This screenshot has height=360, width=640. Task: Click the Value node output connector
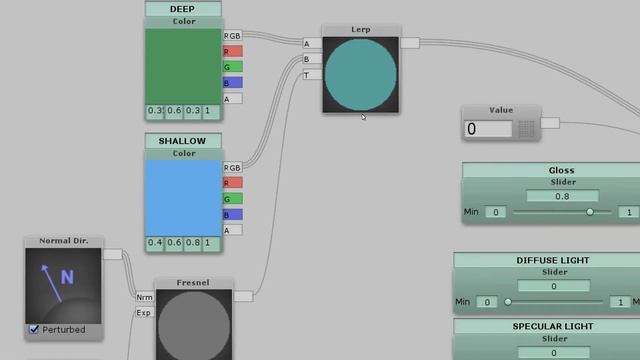click(x=550, y=123)
